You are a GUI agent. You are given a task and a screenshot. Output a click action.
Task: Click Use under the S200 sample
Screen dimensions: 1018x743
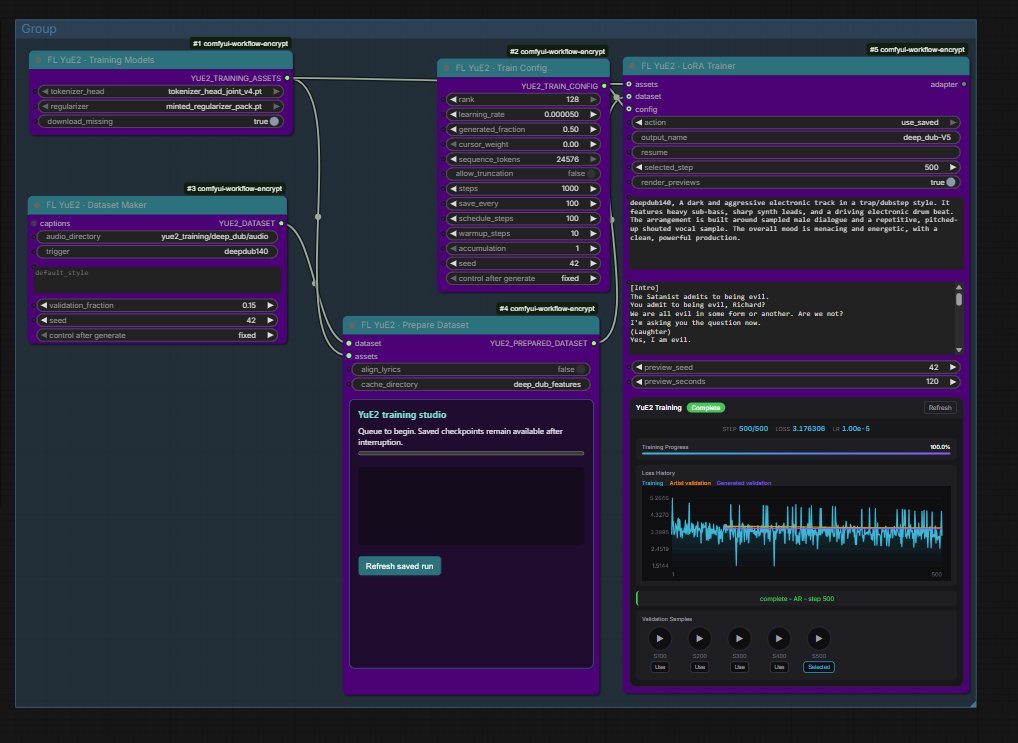coord(699,667)
